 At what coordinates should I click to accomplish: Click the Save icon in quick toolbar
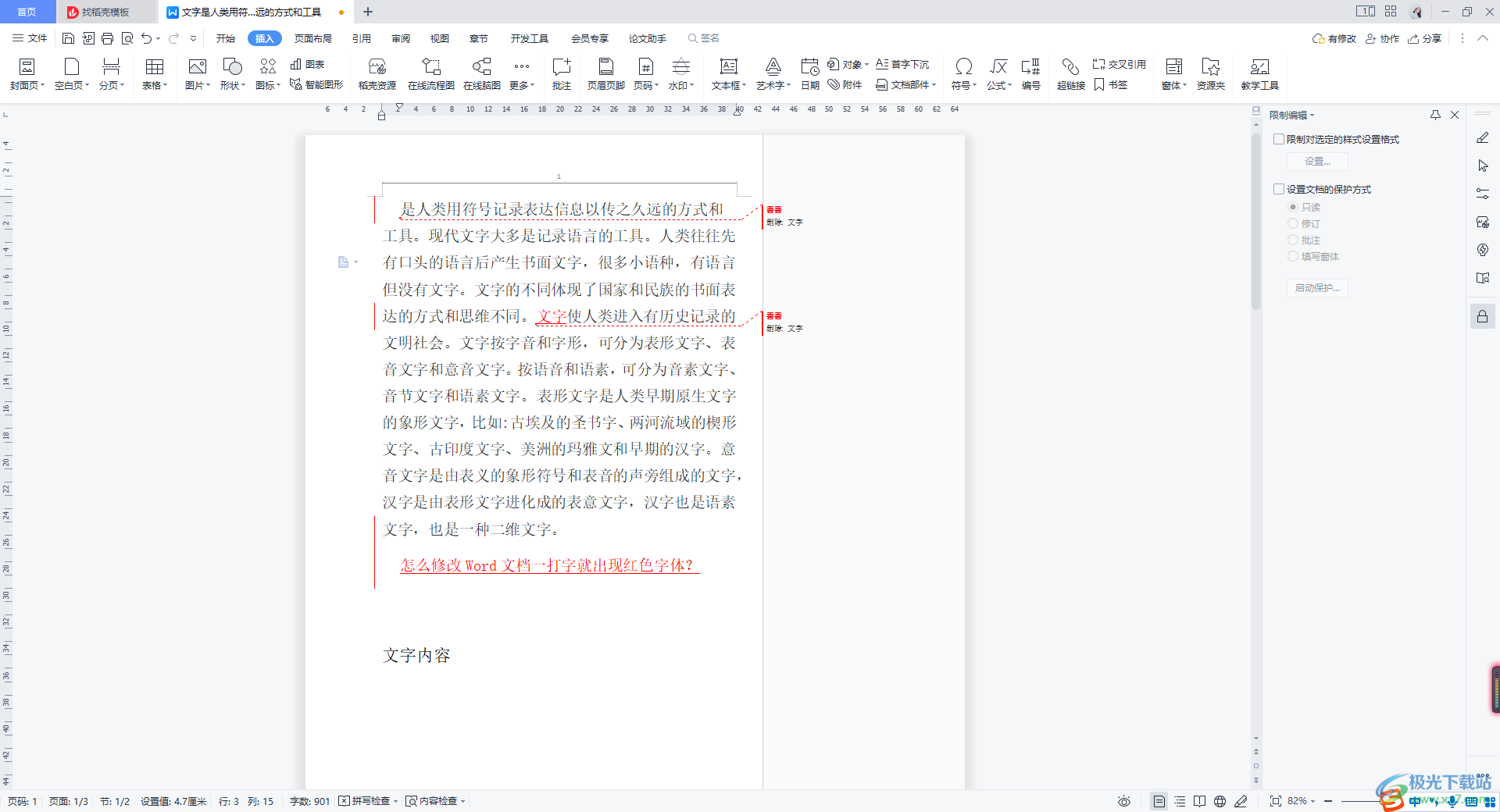[x=68, y=38]
